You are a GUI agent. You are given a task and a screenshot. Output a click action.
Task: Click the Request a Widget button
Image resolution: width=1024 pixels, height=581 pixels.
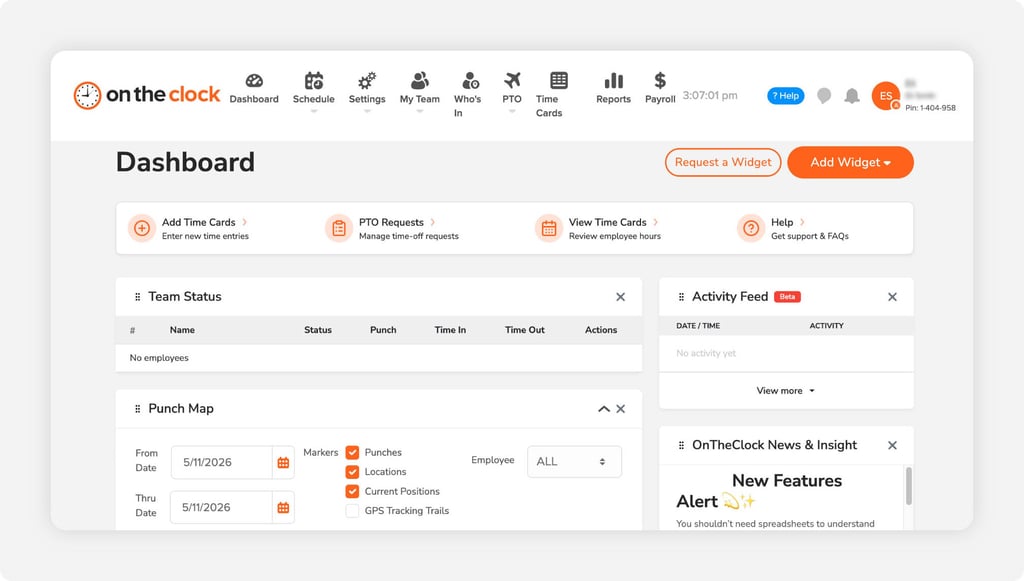pyautogui.click(x=723, y=162)
